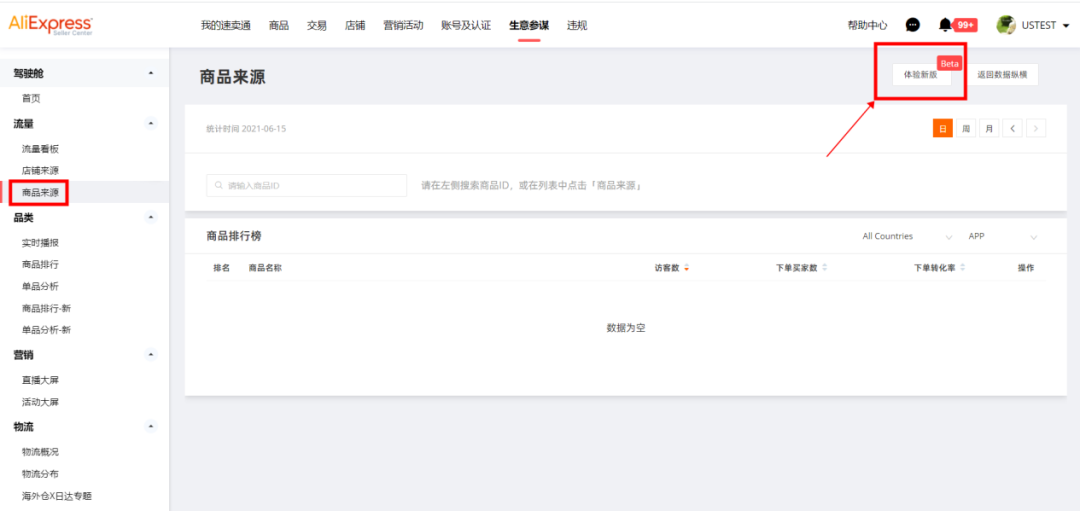The height and width of the screenshot is (511, 1080).
Task: Click the USTEST user avatar
Action: pyautogui.click(x=1006, y=25)
